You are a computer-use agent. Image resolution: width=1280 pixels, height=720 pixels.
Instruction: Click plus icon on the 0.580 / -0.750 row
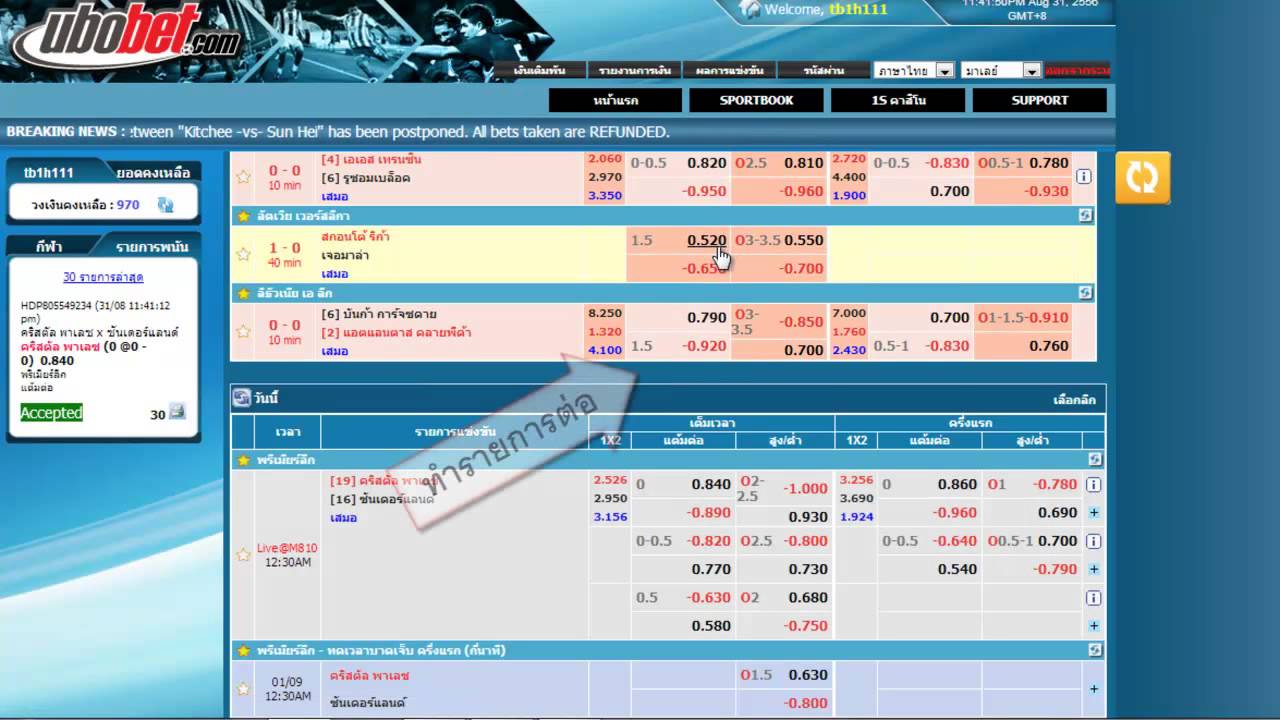(1093, 626)
